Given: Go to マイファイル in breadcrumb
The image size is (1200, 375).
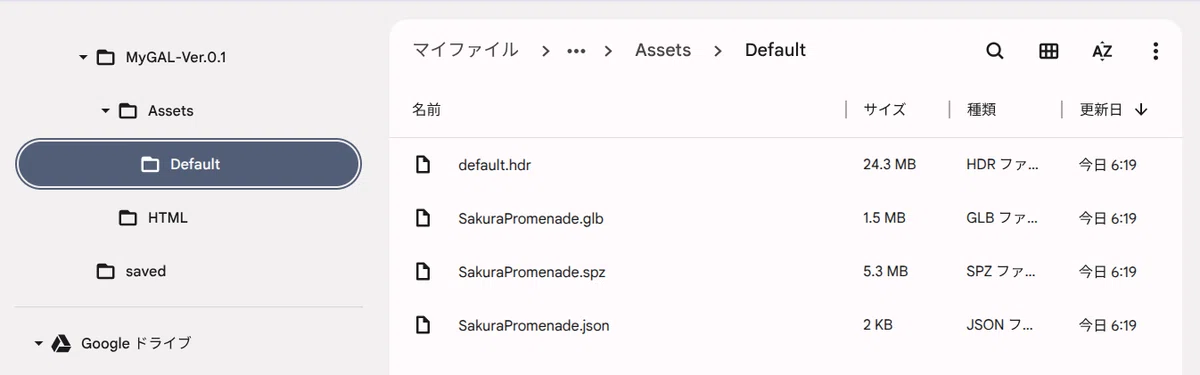Looking at the screenshot, I should click(466, 50).
